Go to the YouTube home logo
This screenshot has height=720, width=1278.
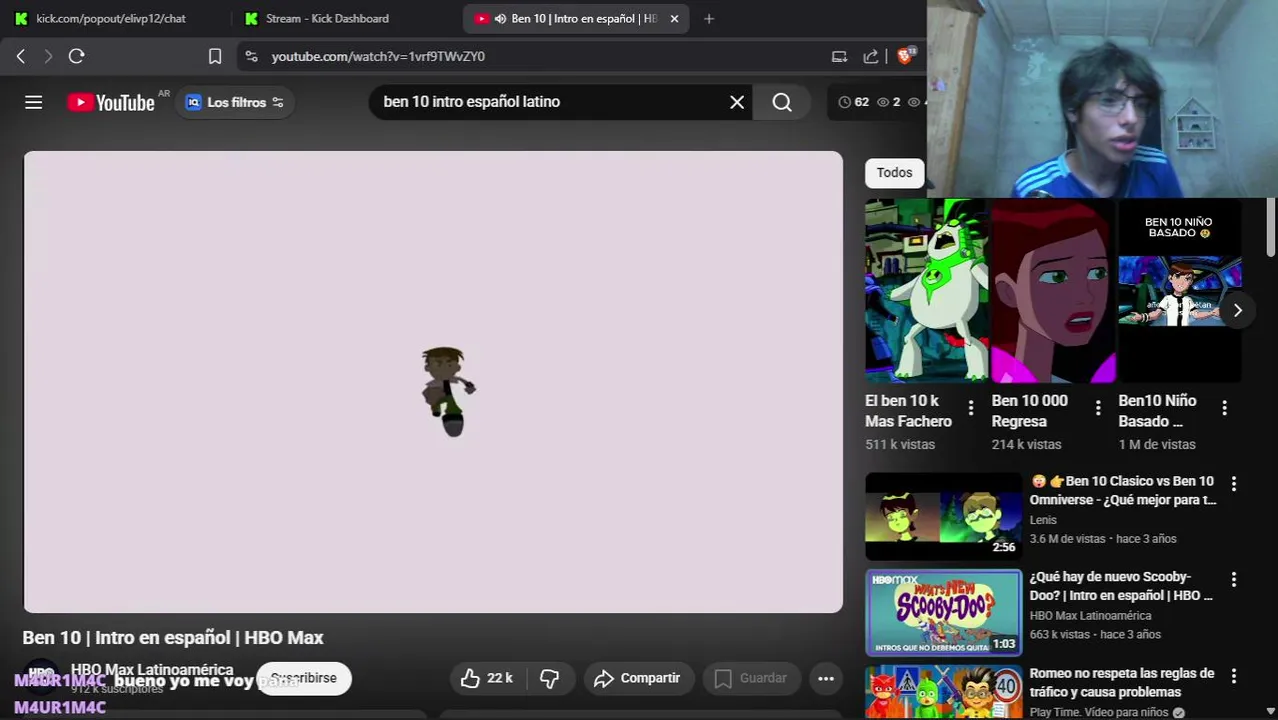click(111, 102)
